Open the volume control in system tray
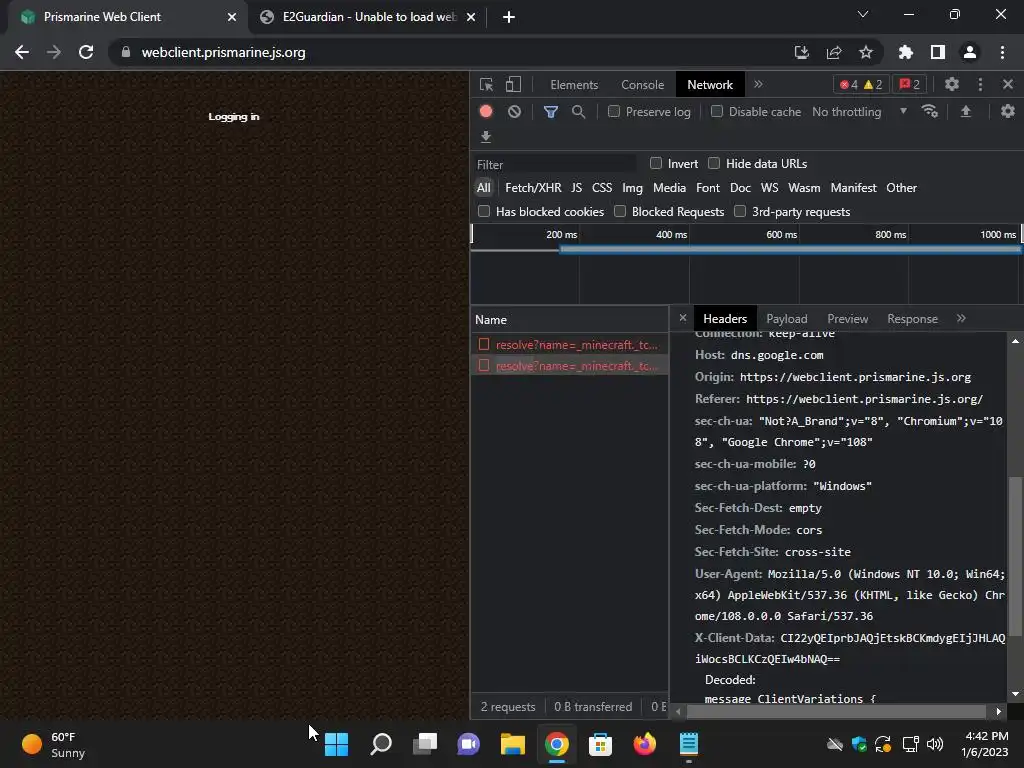Image resolution: width=1024 pixels, height=768 pixels. click(935, 744)
